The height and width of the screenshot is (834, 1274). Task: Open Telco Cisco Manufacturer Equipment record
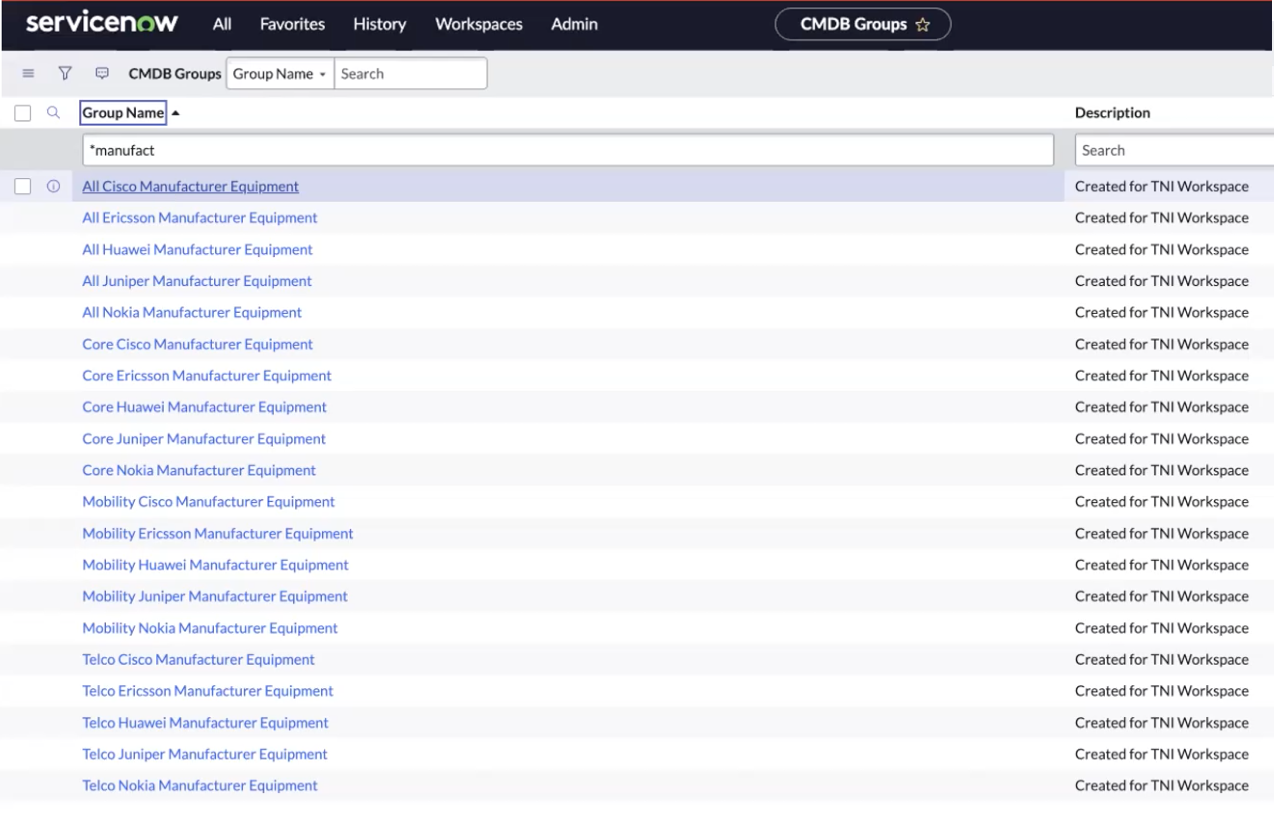tap(198, 660)
